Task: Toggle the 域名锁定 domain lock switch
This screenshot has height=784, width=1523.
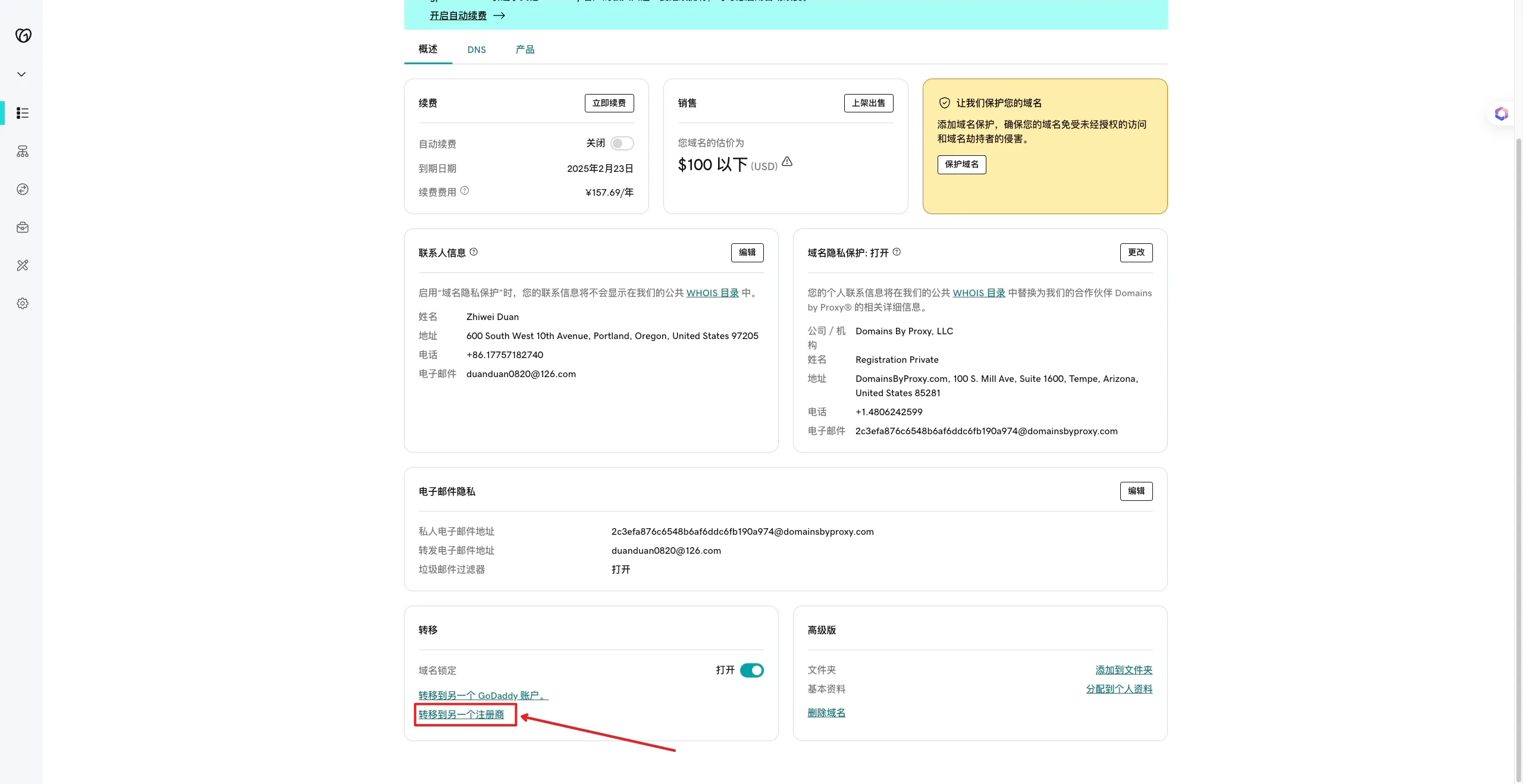Action: coord(751,670)
